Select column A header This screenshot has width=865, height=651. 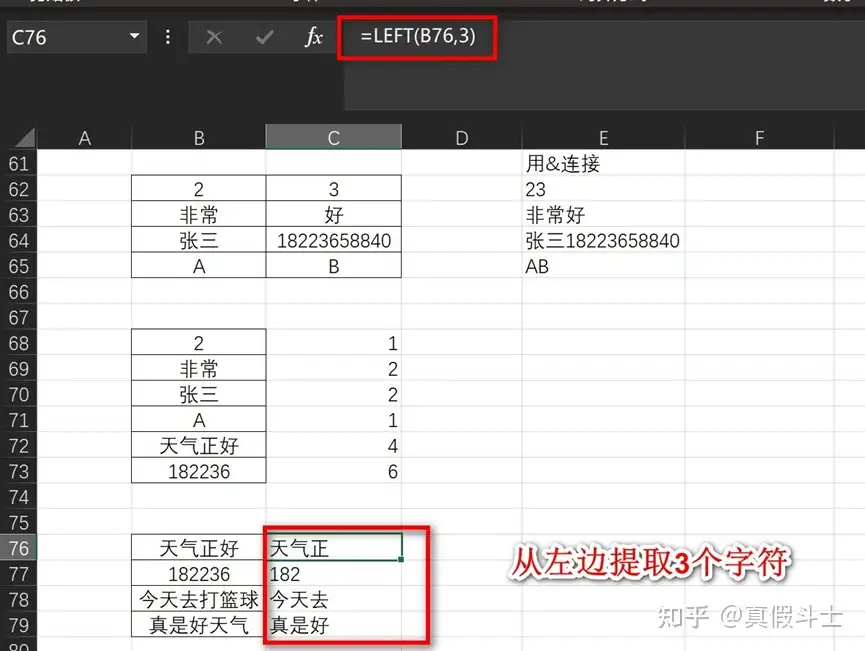pos(85,138)
